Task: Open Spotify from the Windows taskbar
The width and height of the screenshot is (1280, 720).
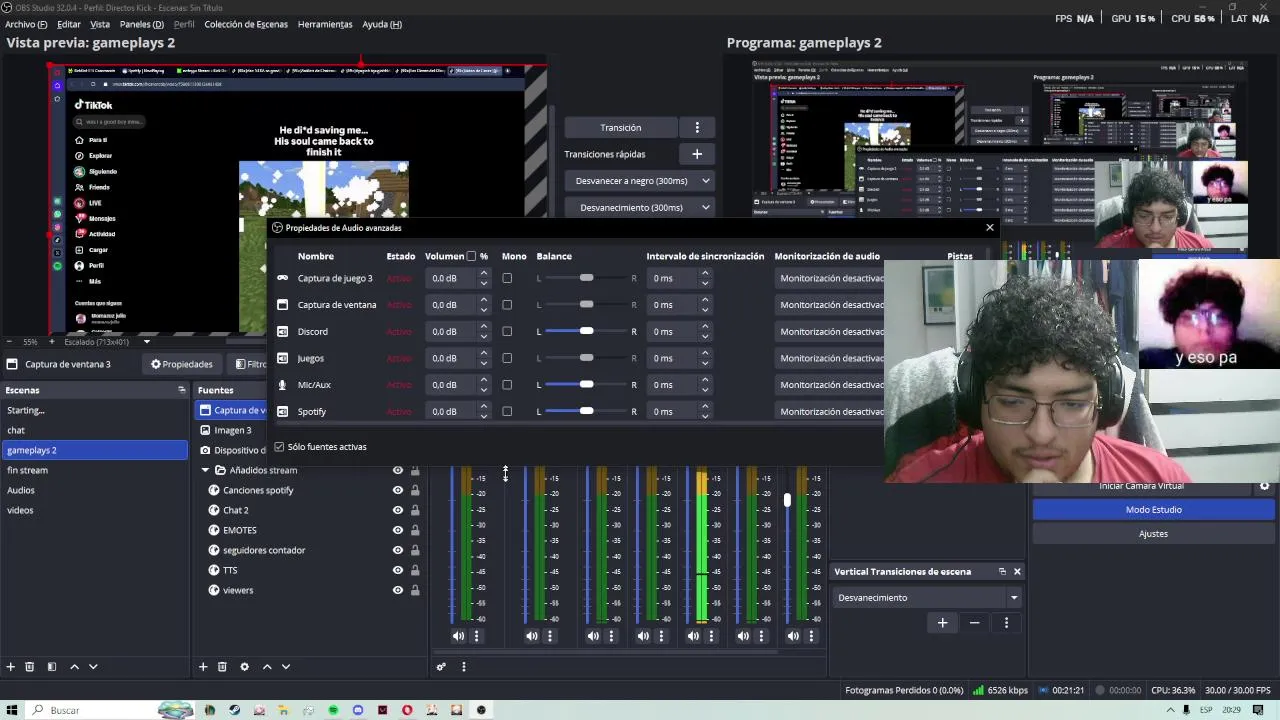Action: click(333, 710)
